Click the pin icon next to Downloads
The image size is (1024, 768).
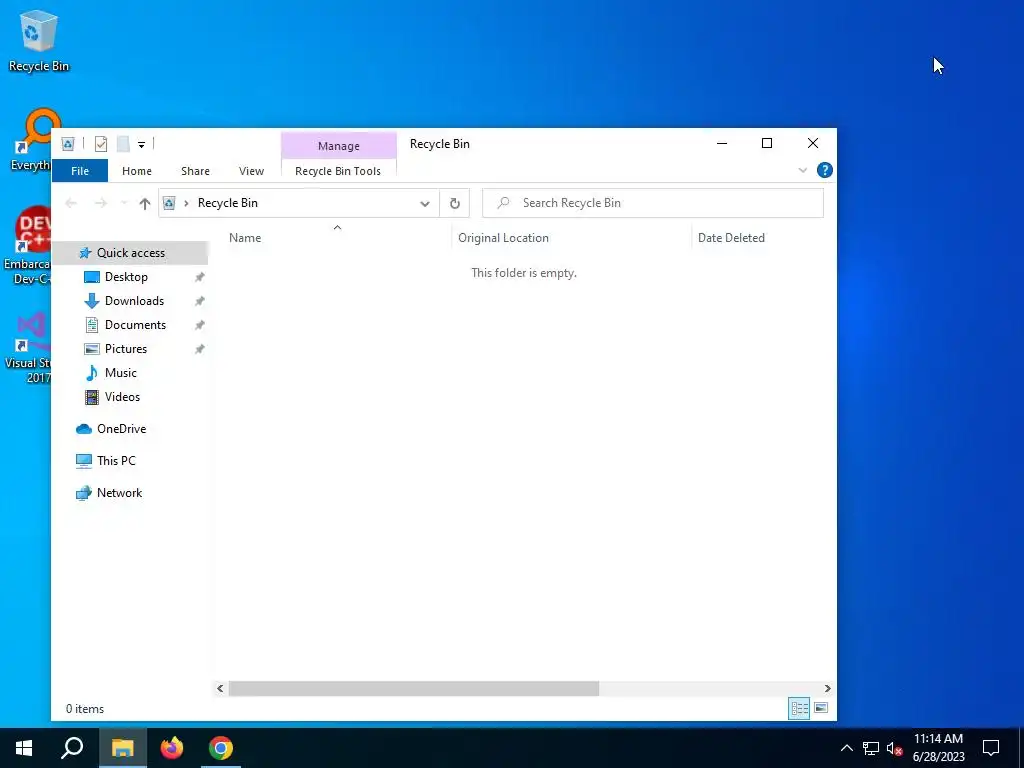[x=200, y=301]
